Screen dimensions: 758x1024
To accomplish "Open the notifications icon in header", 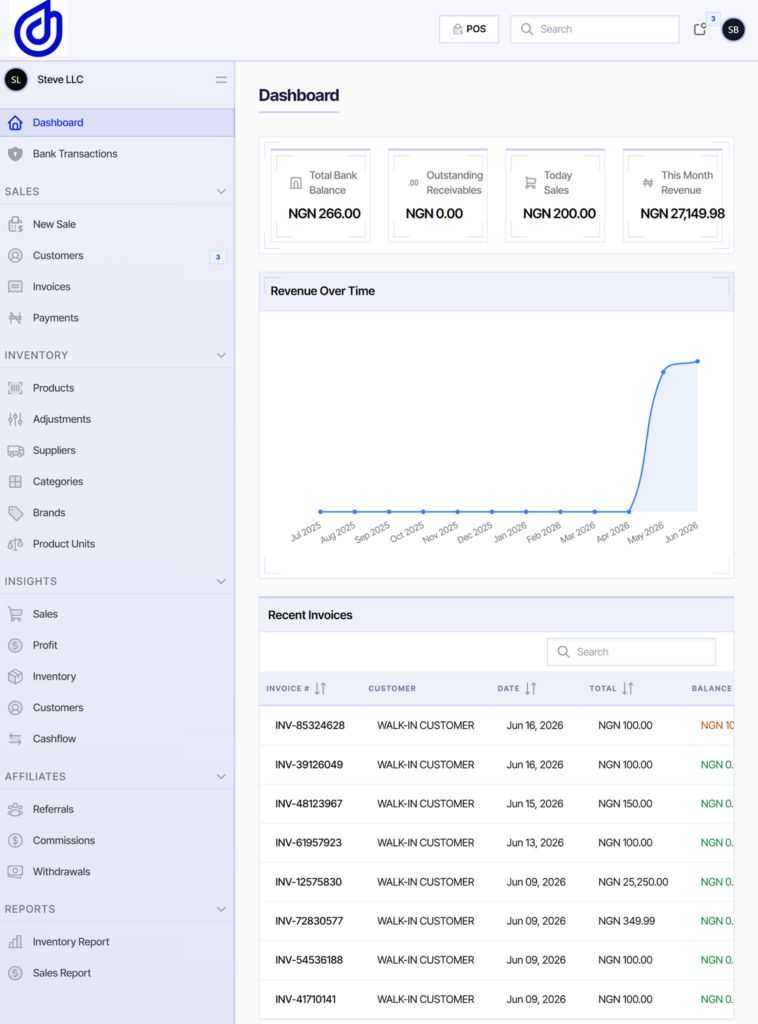I will [700, 29].
